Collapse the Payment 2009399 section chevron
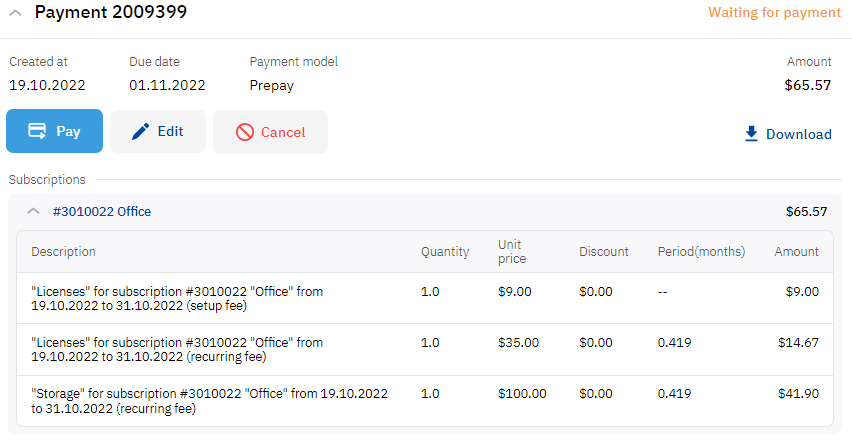852x440 pixels. pyautogui.click(x=16, y=12)
